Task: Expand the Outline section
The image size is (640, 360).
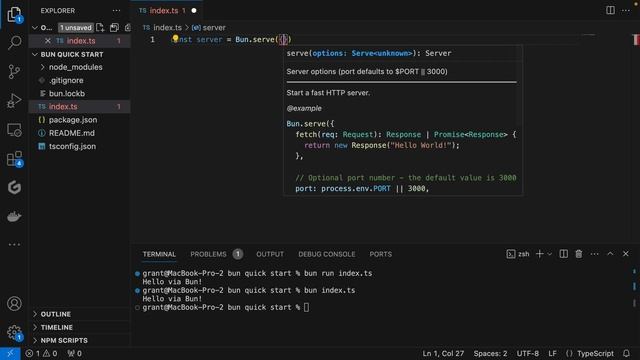Action: pos(56,314)
